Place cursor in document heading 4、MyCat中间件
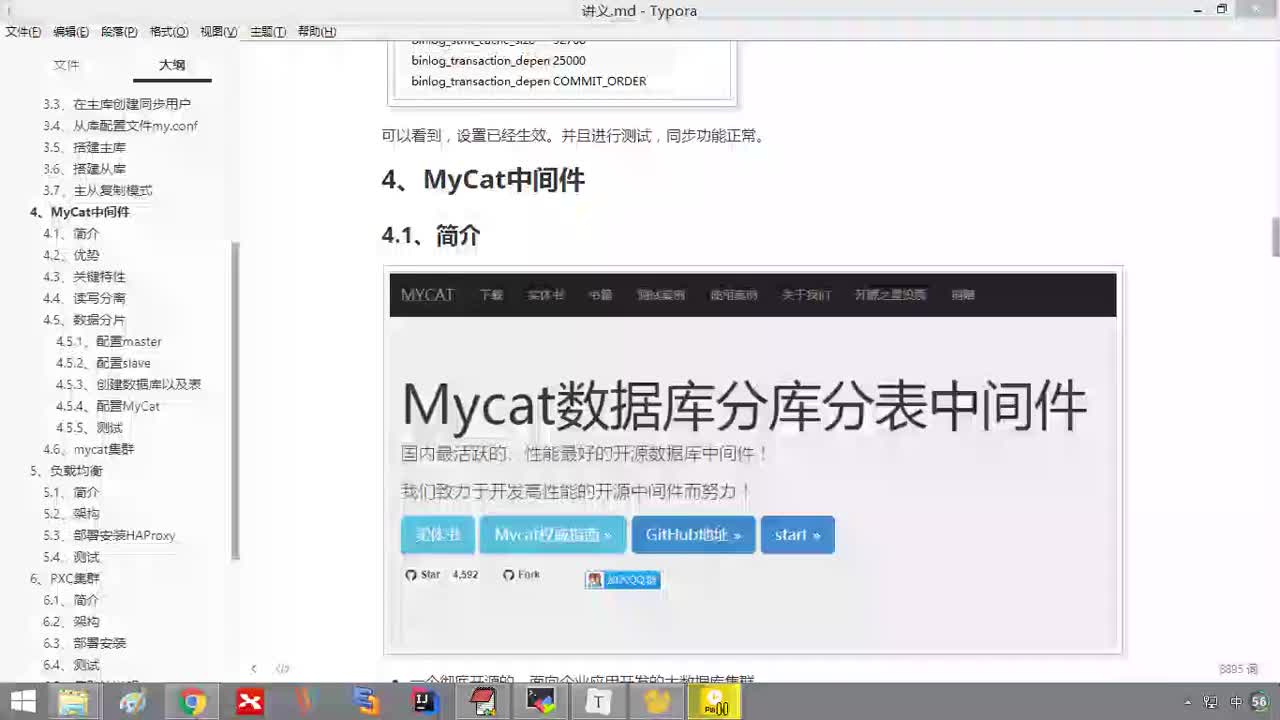Screen dimensions: 1280x720 pos(482,180)
